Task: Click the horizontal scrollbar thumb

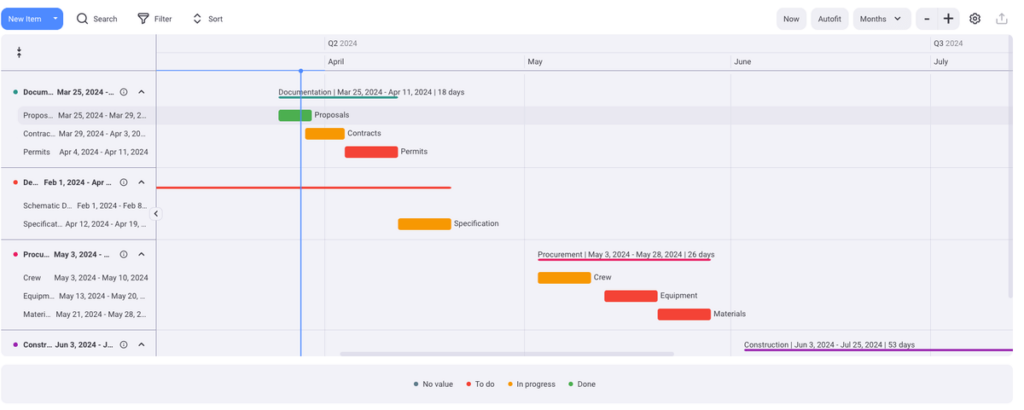Action: click(506, 354)
